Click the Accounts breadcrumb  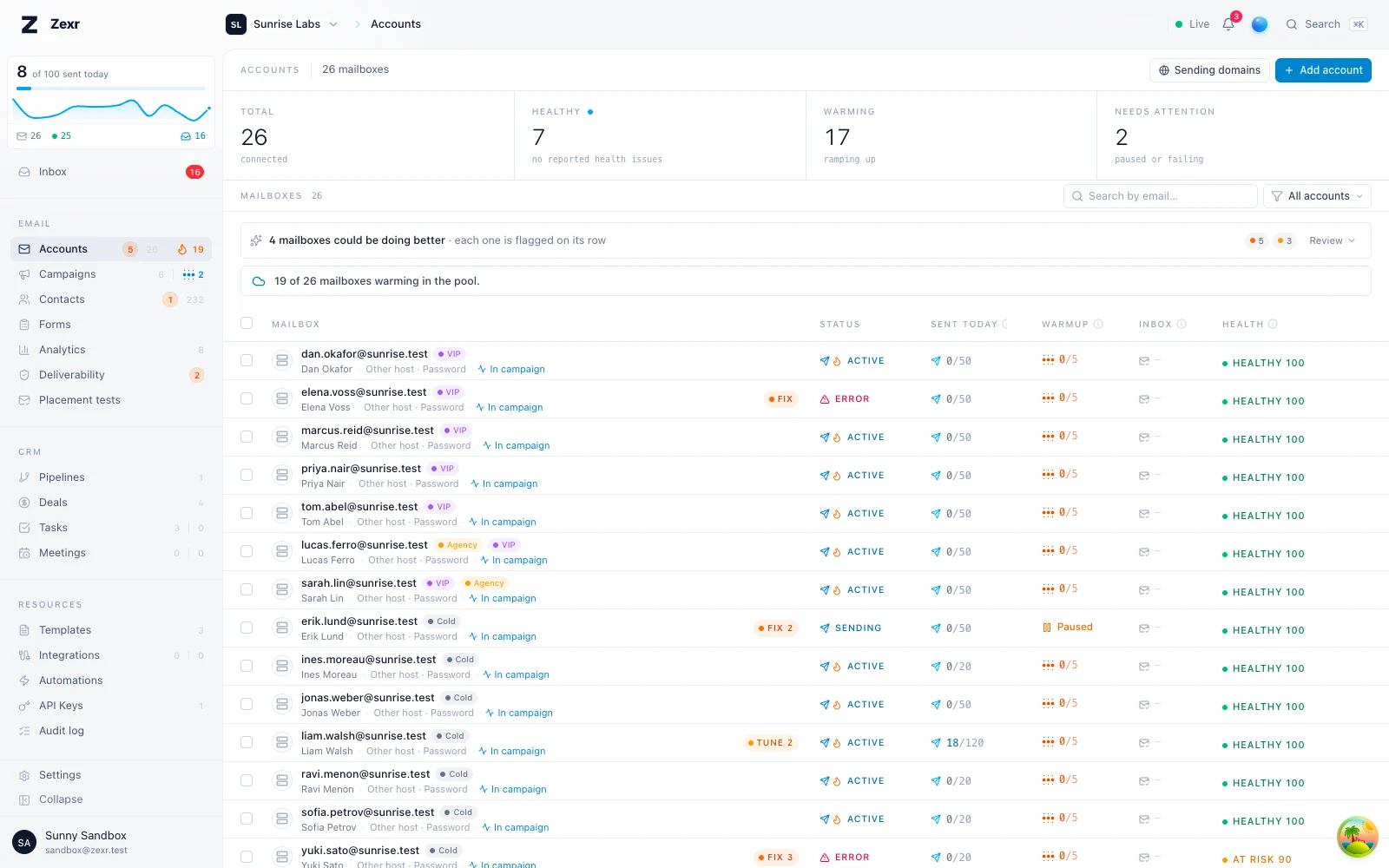pyautogui.click(x=396, y=24)
